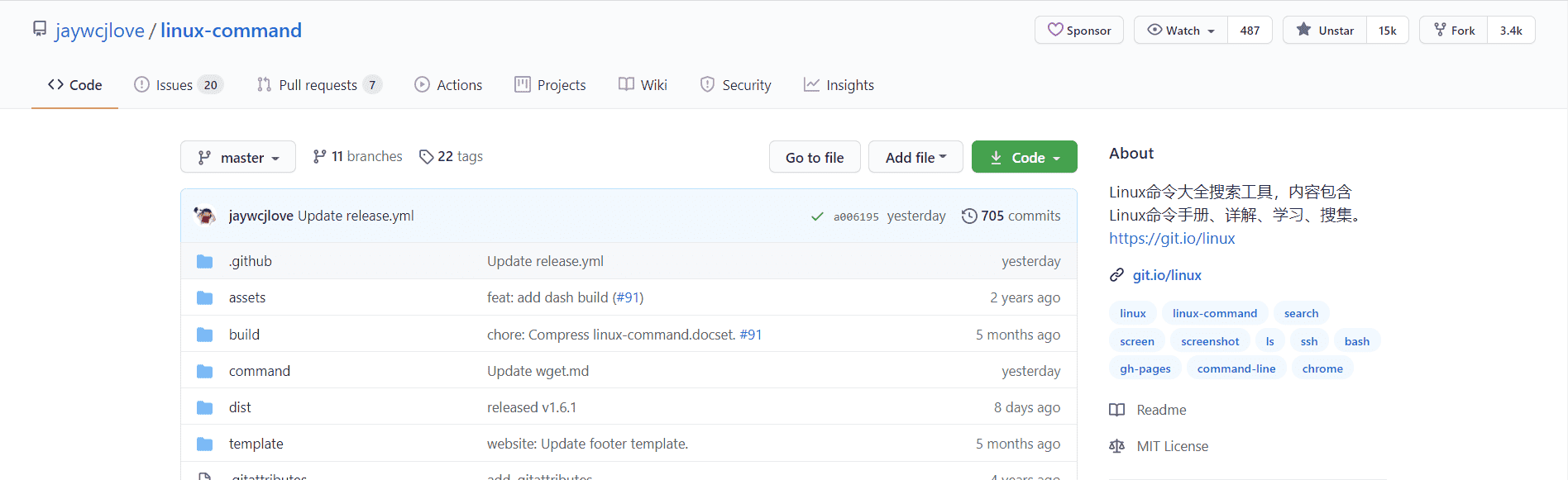The height and width of the screenshot is (480, 1568).
Task: Open the command folder
Action: pyautogui.click(x=260, y=371)
